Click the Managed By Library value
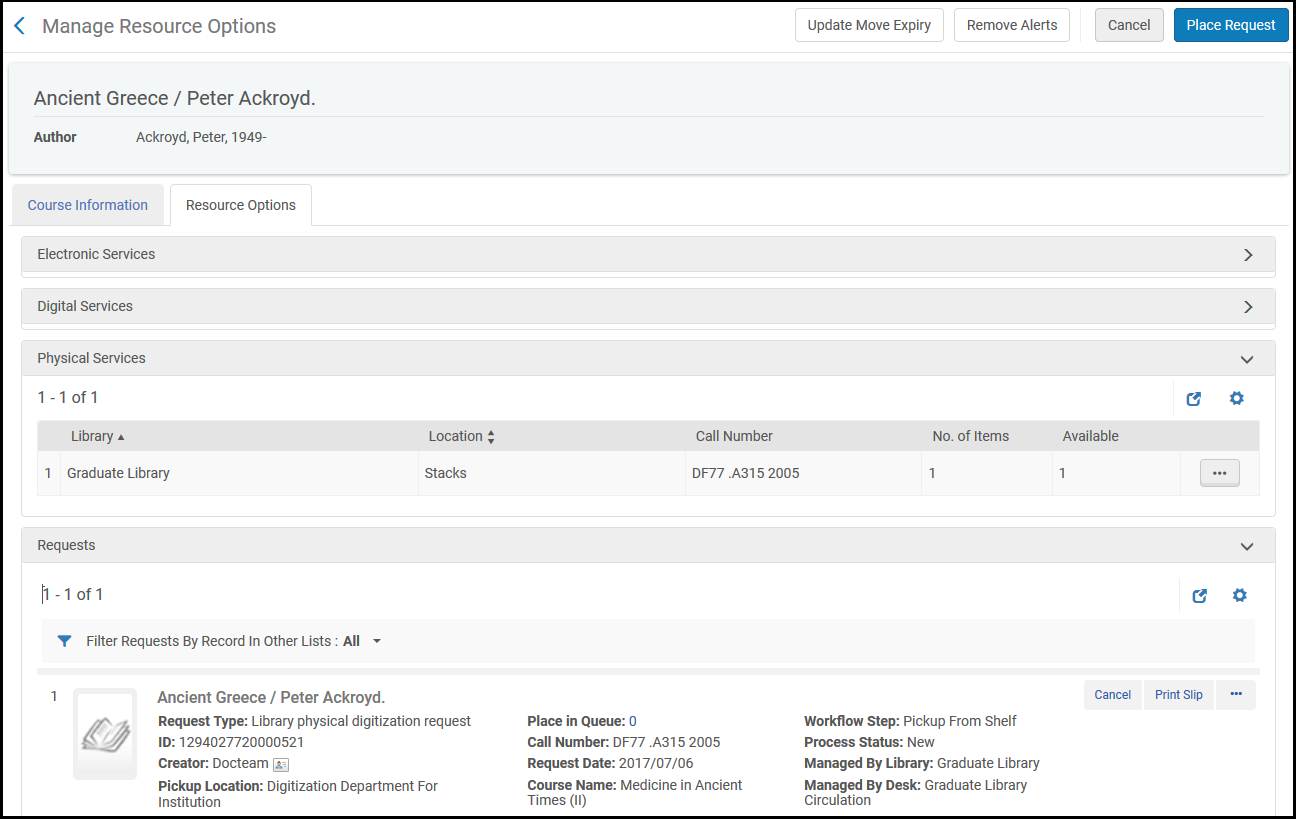Screen dimensions: 1296x819 [x=988, y=764]
